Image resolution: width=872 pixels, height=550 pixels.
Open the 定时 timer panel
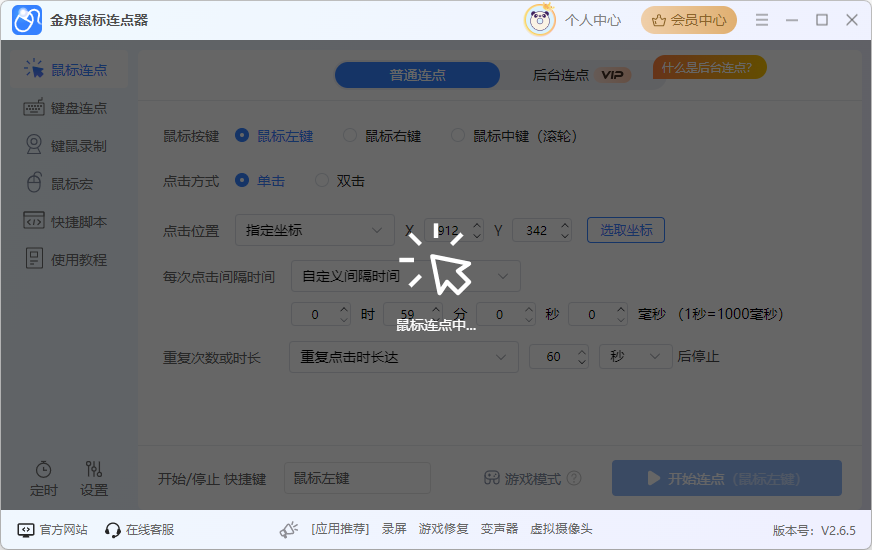[43, 479]
